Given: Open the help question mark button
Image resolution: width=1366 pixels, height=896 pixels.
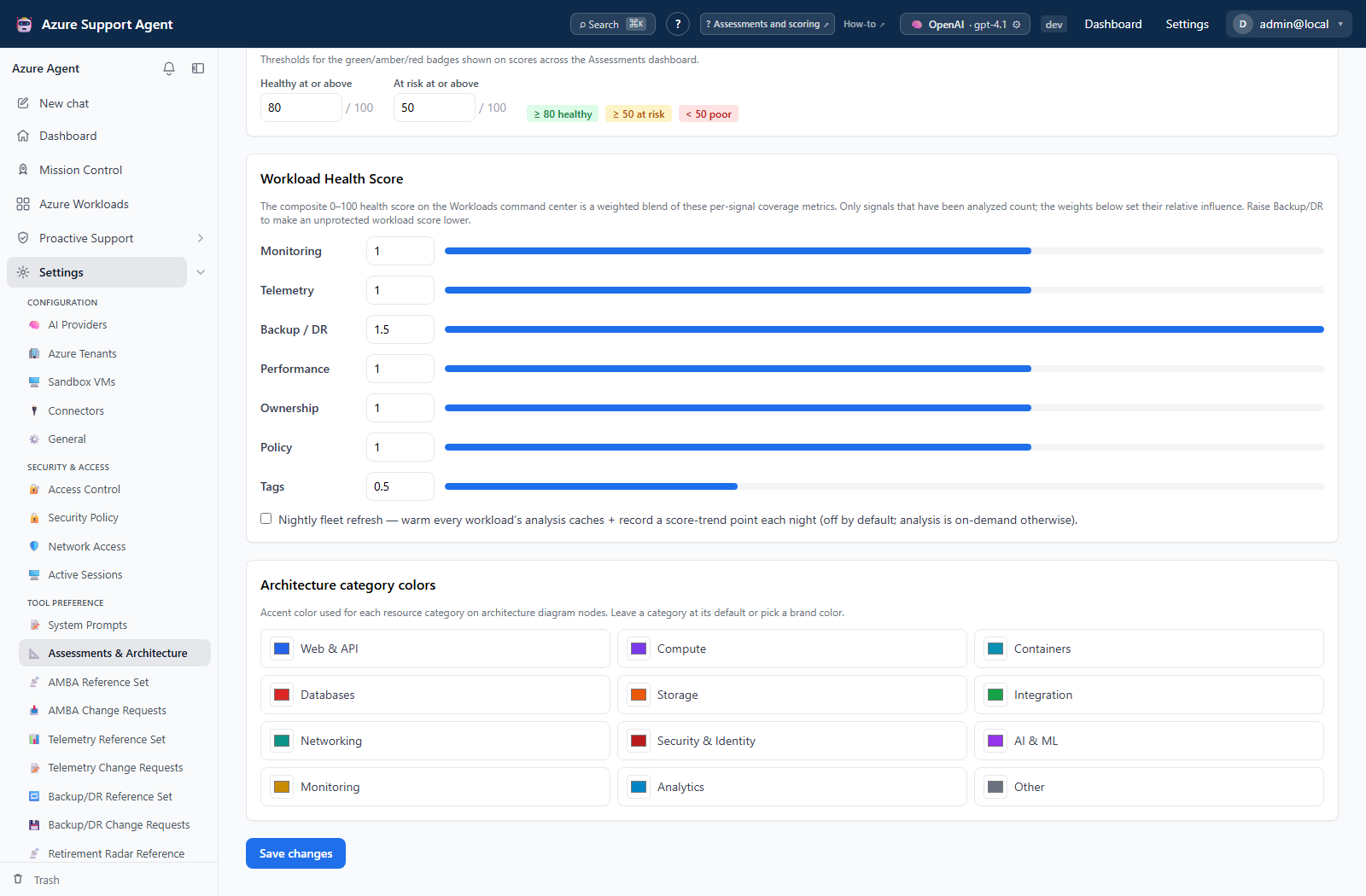Looking at the screenshot, I should click(x=678, y=24).
